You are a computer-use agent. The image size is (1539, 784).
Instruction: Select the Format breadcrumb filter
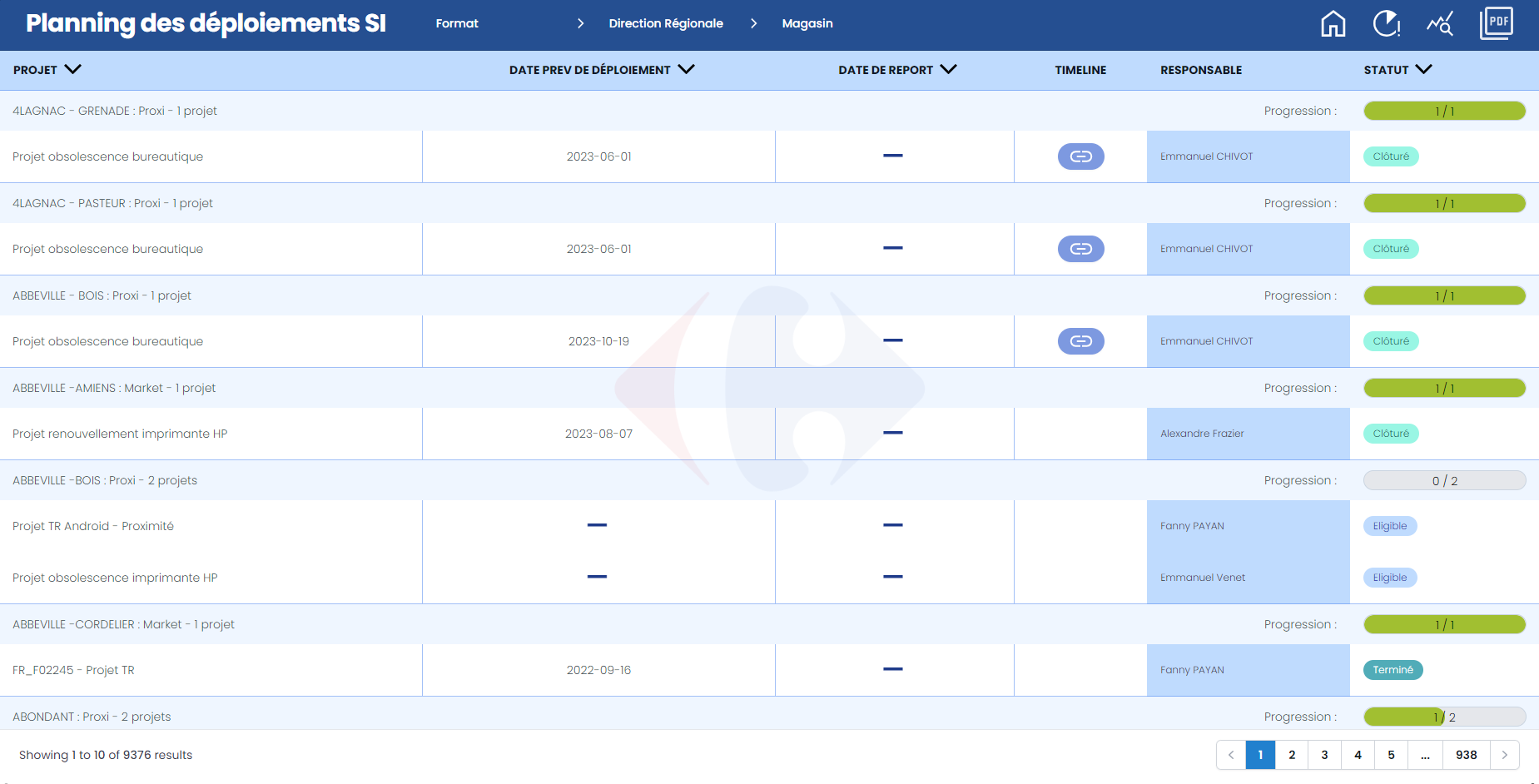click(457, 23)
